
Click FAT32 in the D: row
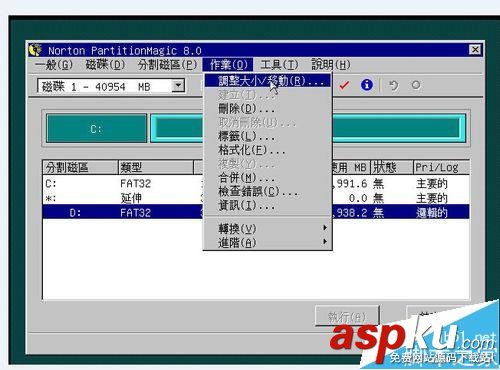tap(135, 213)
